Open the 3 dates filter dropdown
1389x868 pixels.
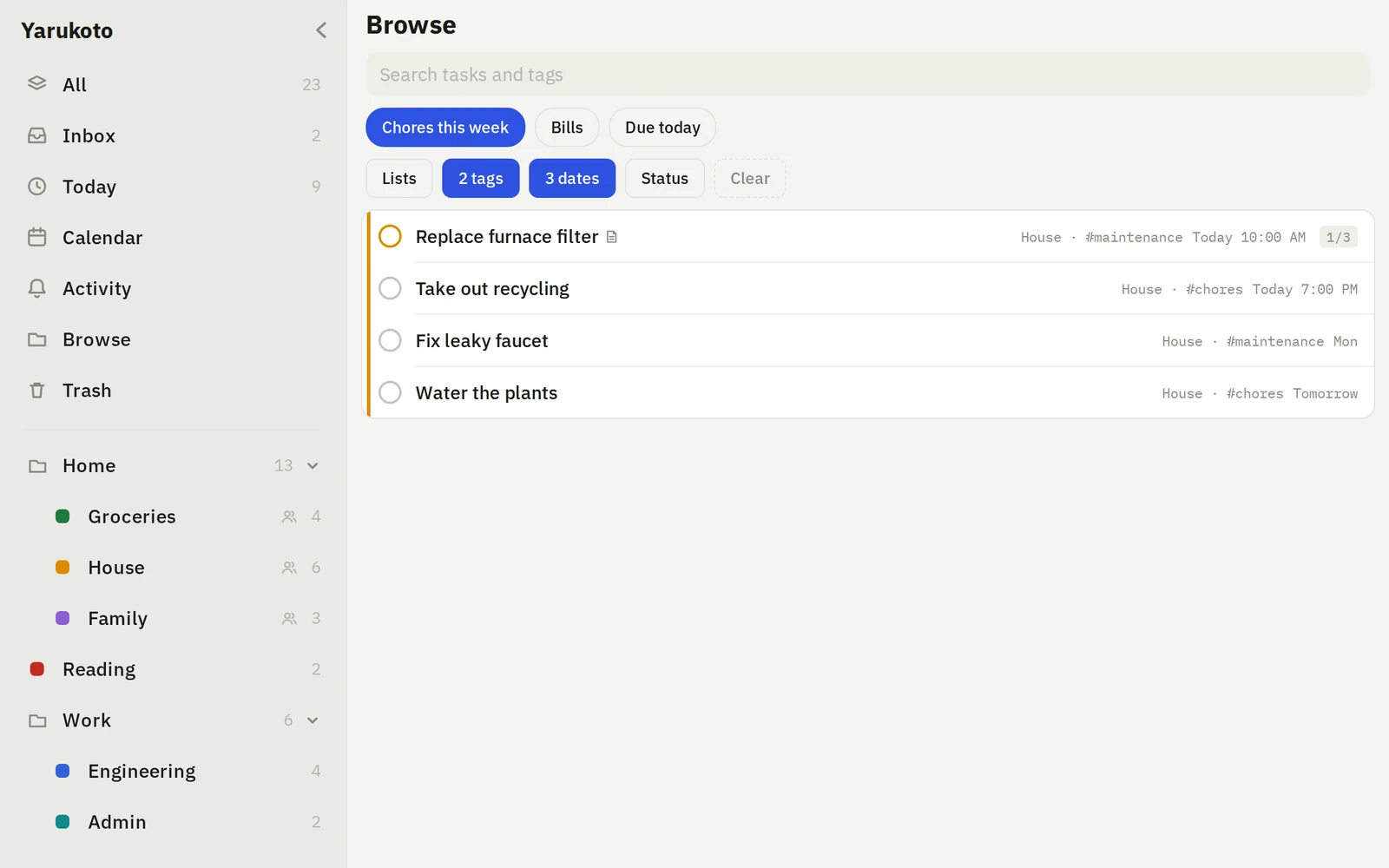tap(572, 178)
